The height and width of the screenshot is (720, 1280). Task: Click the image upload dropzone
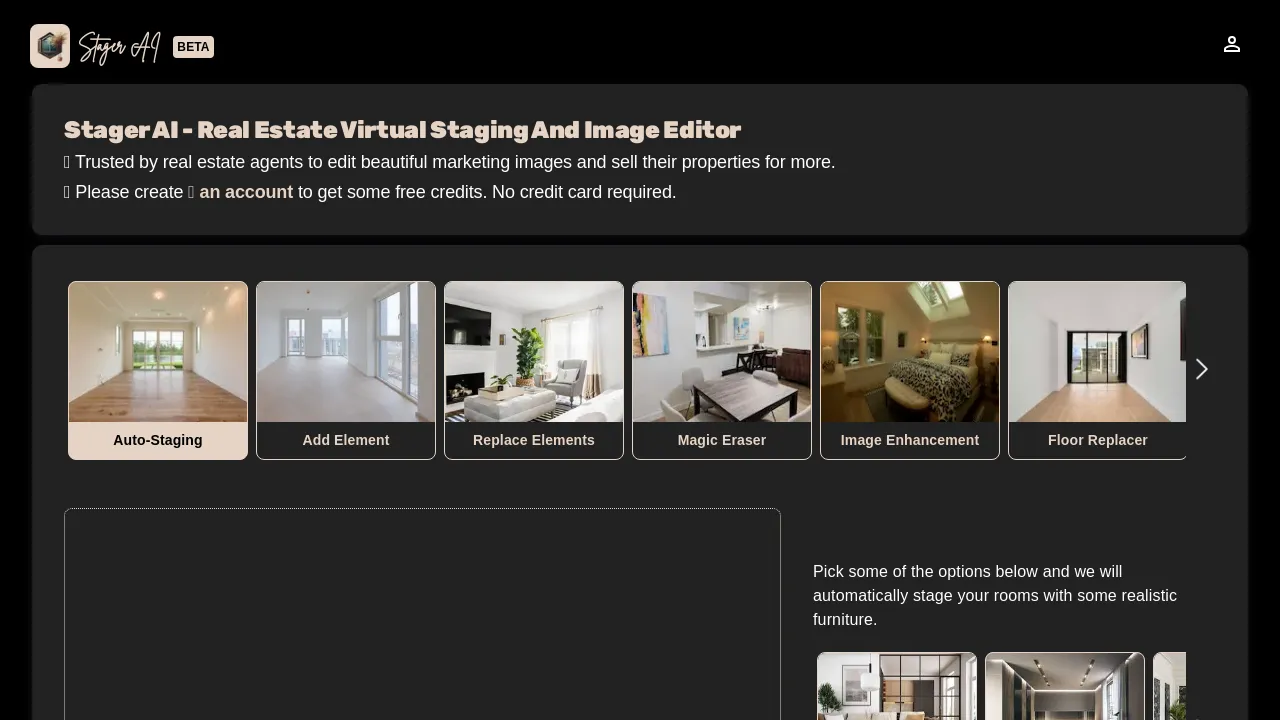[x=422, y=614]
